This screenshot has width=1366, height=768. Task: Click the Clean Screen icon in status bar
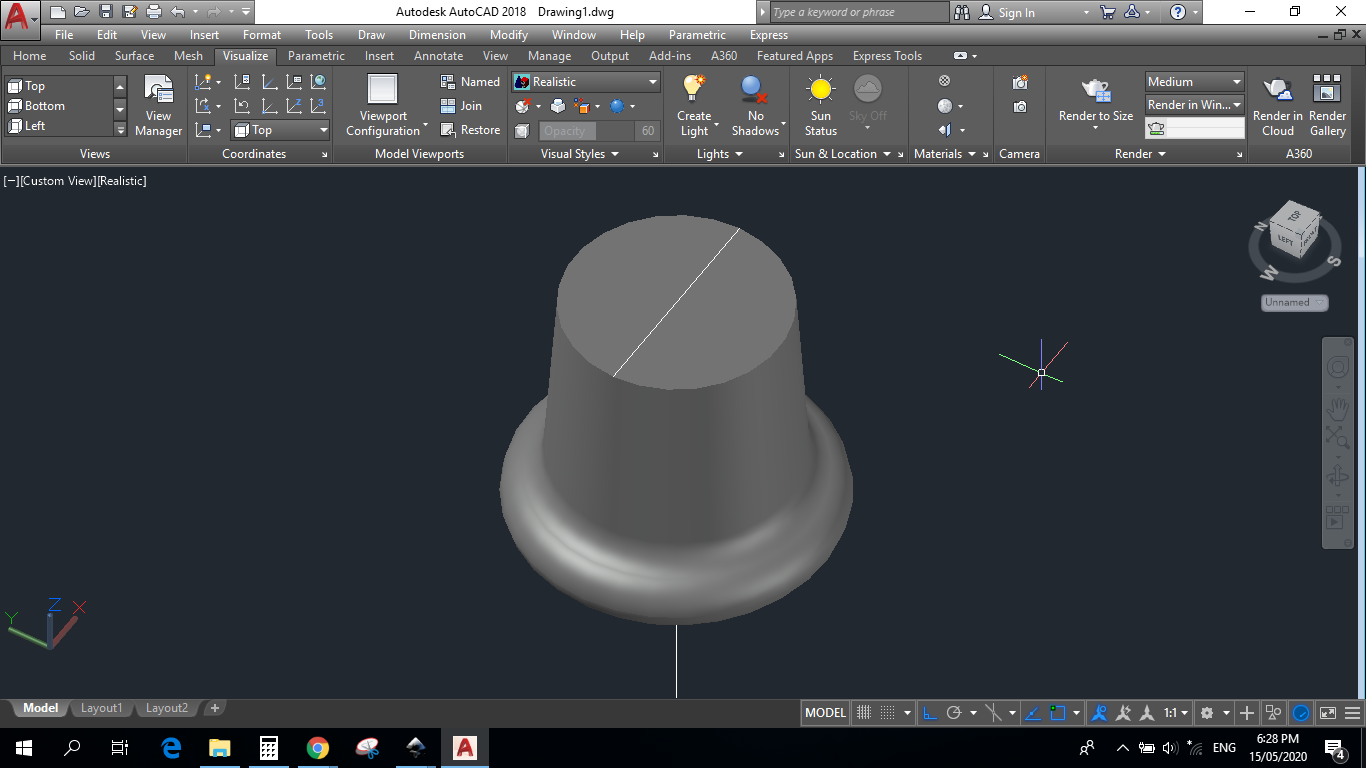(1327, 713)
